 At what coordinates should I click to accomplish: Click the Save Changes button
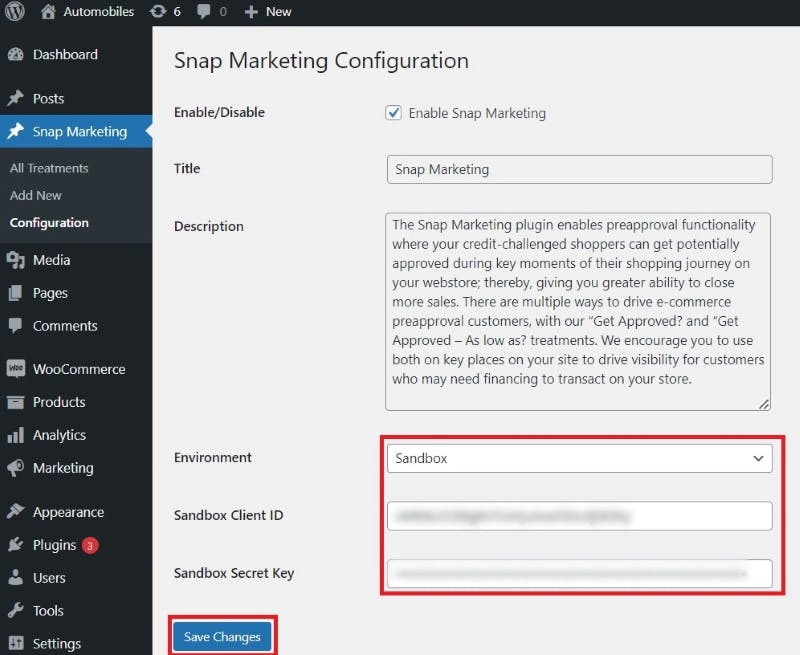[222, 637]
